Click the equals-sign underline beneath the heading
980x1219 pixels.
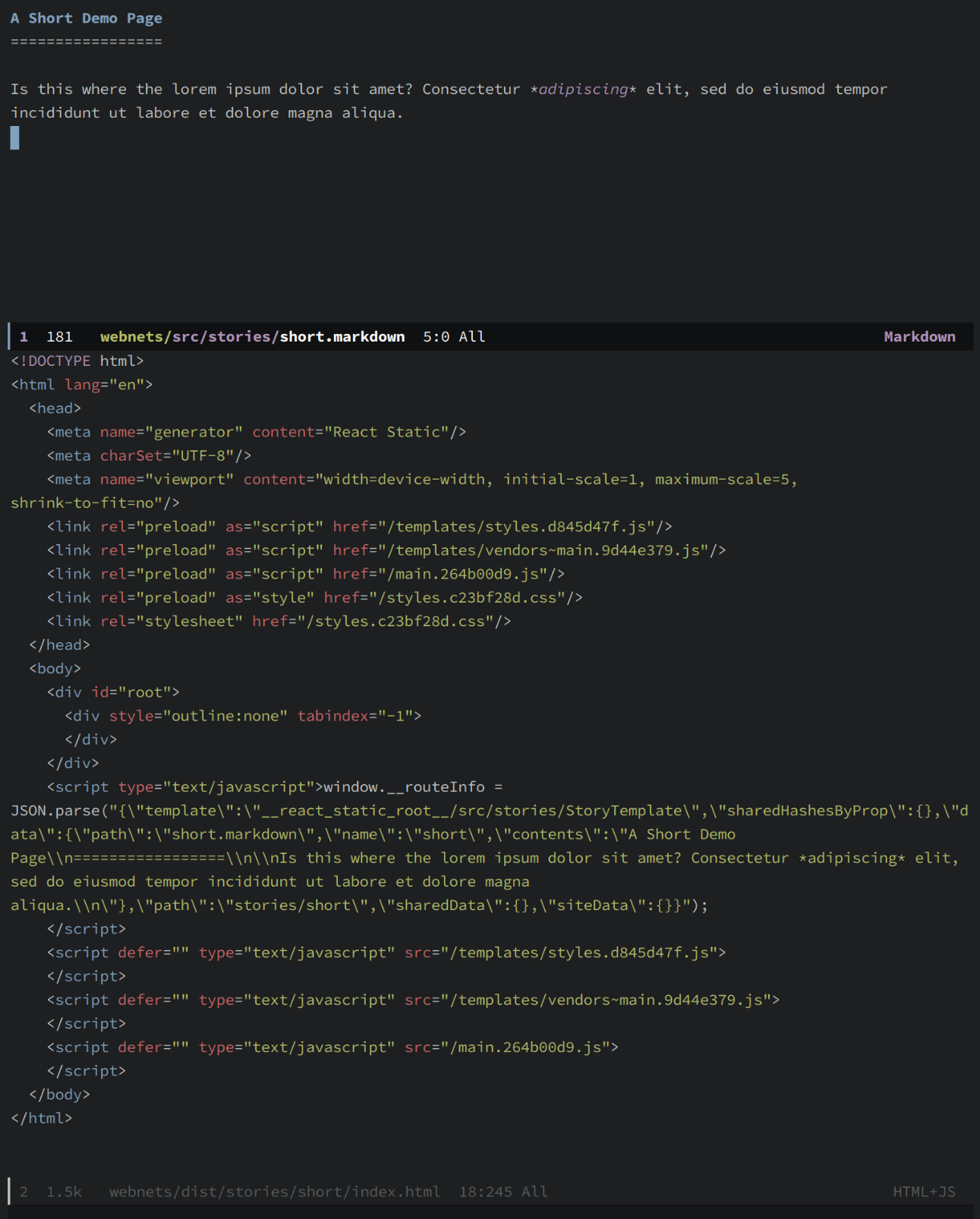(87, 42)
